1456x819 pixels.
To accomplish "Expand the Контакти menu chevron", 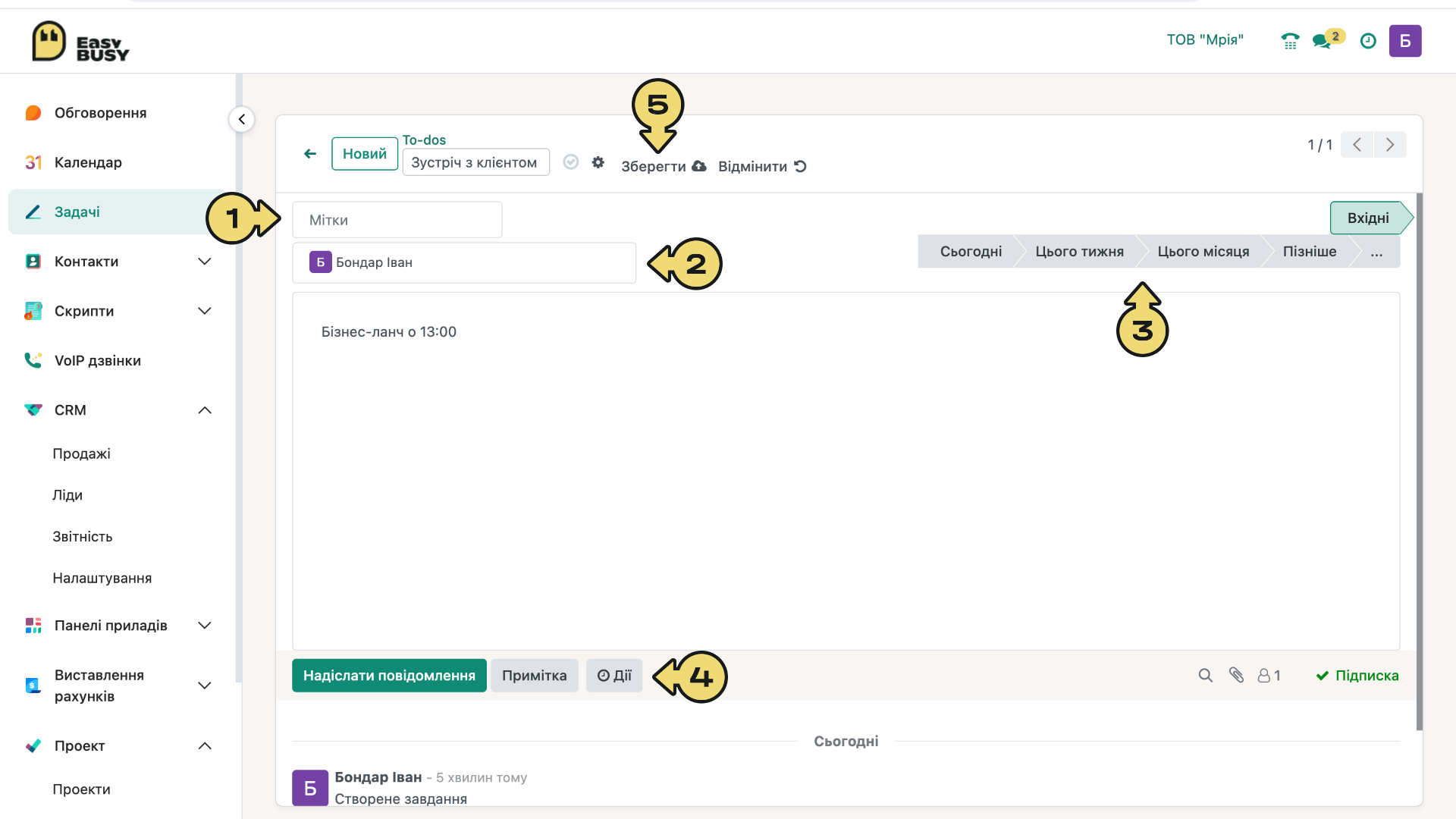I will point(205,262).
